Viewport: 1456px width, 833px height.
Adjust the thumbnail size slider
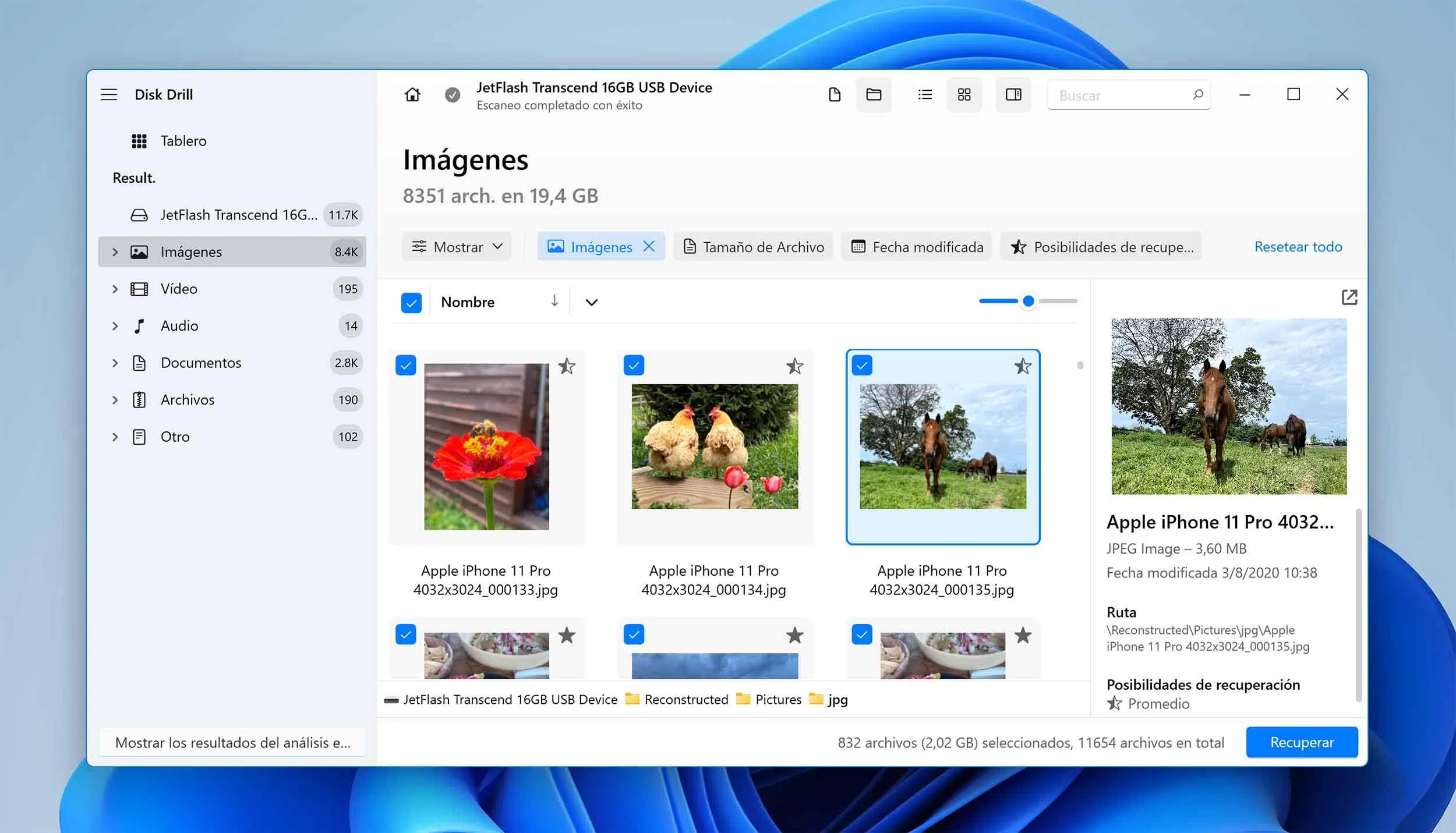1028,301
